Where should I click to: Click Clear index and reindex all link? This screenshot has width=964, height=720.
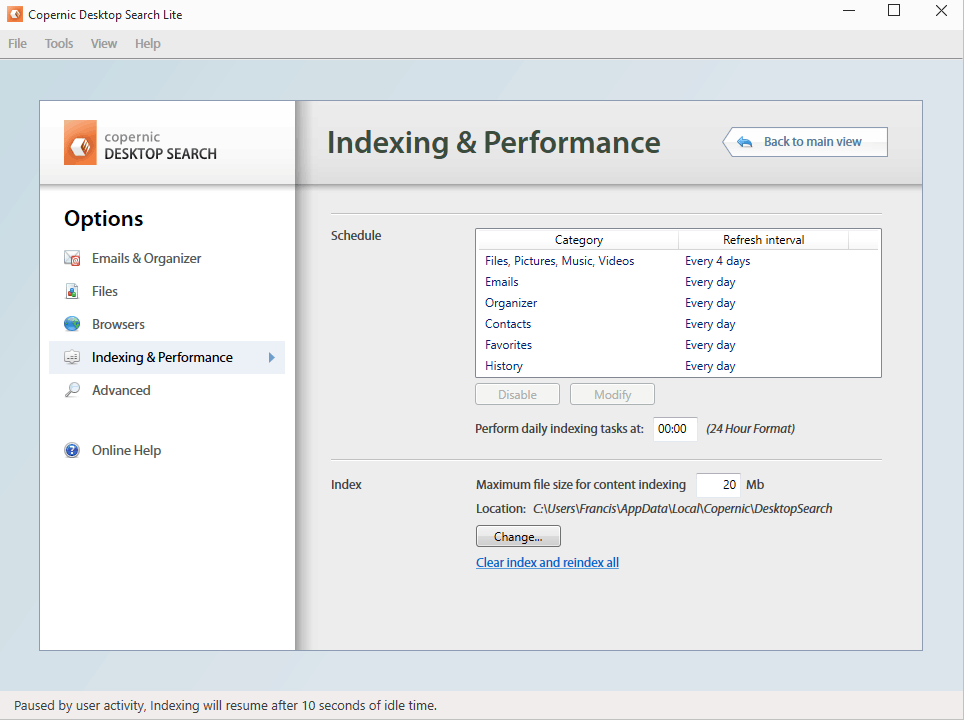pyautogui.click(x=547, y=563)
